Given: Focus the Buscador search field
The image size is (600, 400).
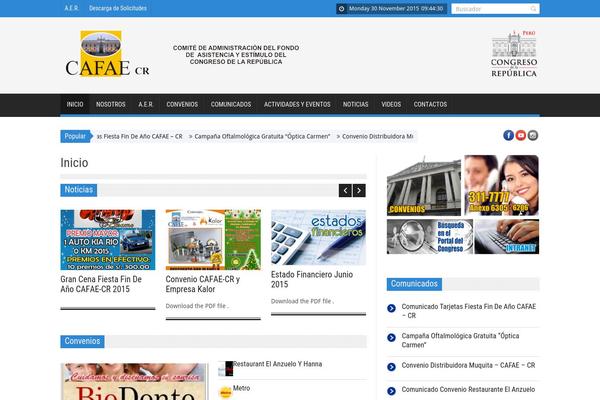Looking at the screenshot, I should pos(495,9).
